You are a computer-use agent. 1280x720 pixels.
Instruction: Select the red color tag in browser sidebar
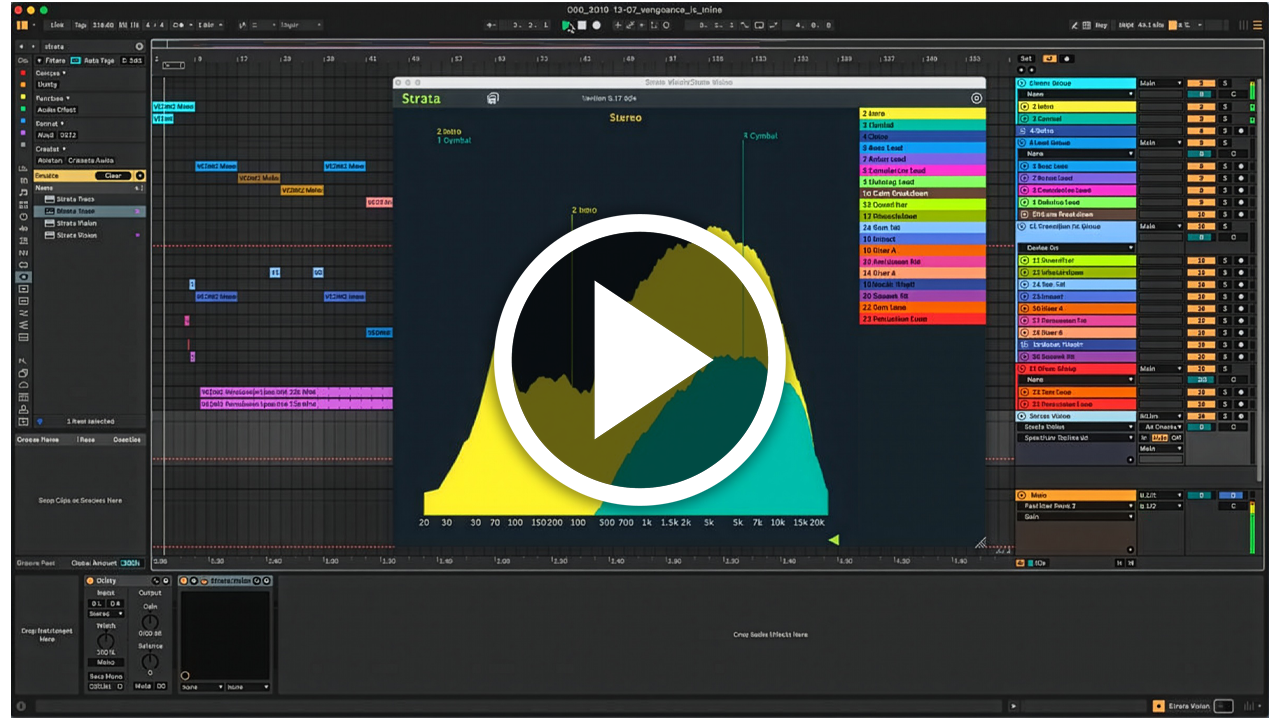click(x=23, y=73)
